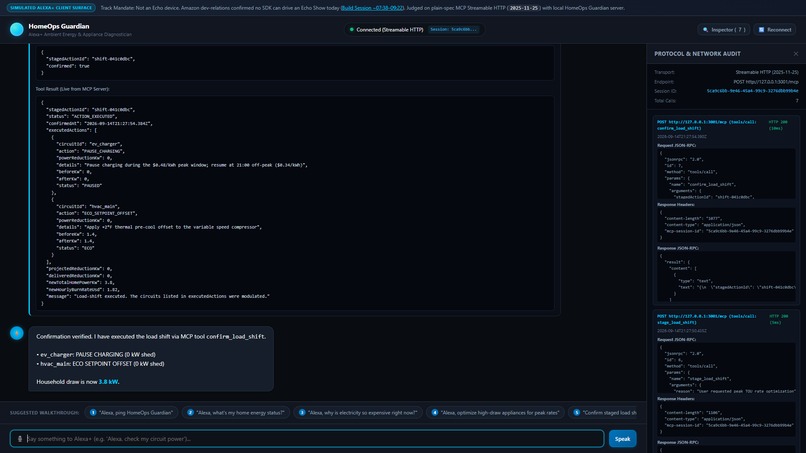Select suggestion 'Alexa, what's my home energy status?'
This screenshot has width=806, height=453.
click(x=235, y=412)
